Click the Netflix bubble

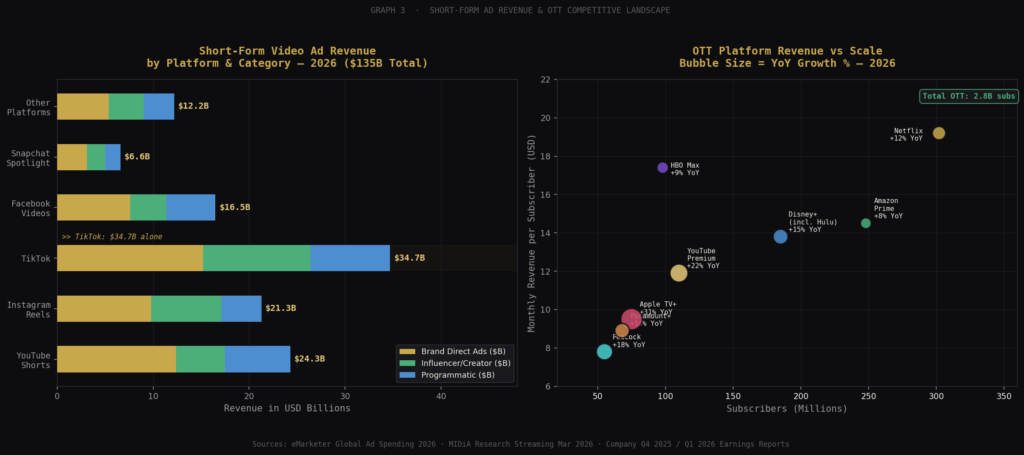(x=938, y=133)
